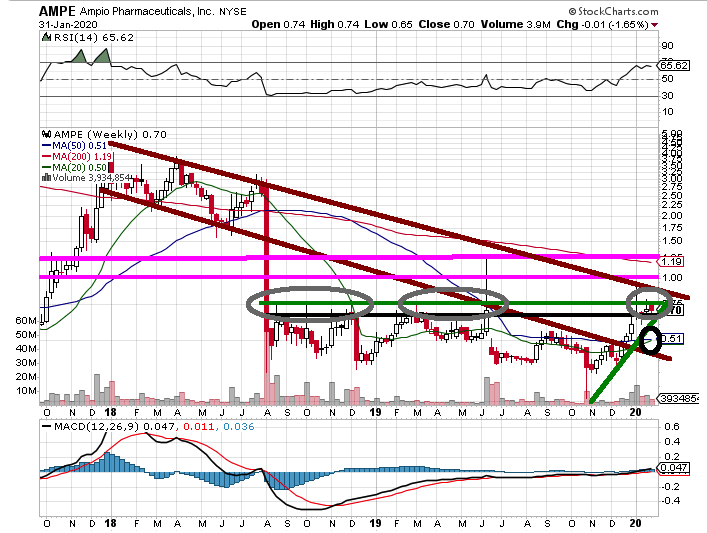Click the red 0.011 MACD signal value
The image size is (707, 533).
point(198,427)
